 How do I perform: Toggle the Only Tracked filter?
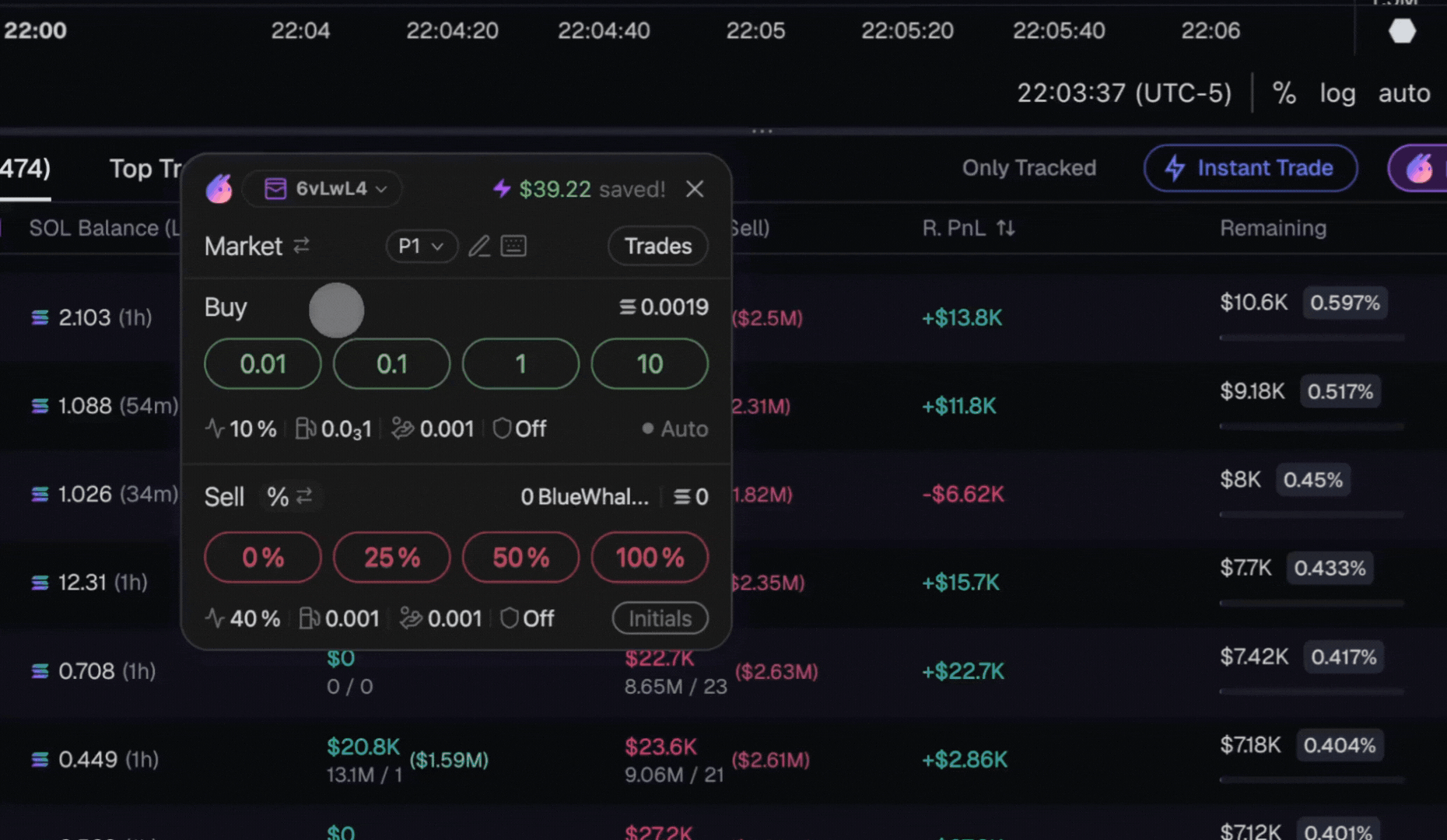[1028, 168]
